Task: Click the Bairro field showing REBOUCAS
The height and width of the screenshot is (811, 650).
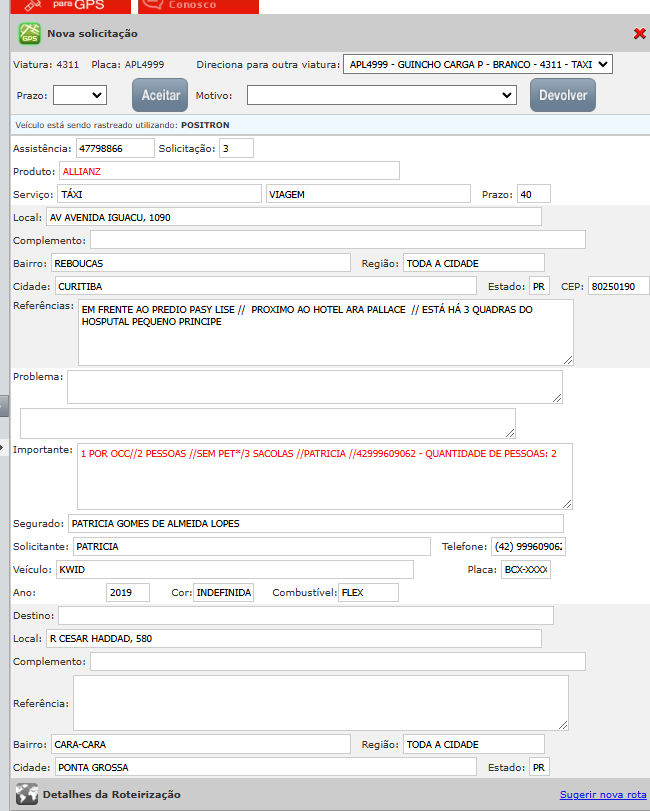Action: pyautogui.click(x=201, y=263)
